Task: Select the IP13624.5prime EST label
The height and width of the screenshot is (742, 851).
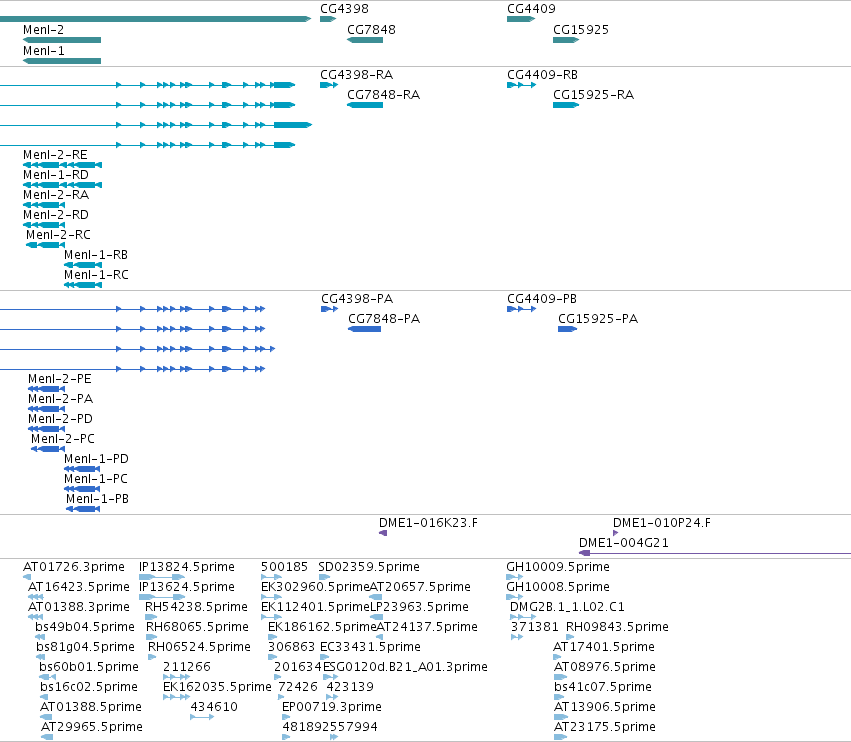Action: pos(187,587)
